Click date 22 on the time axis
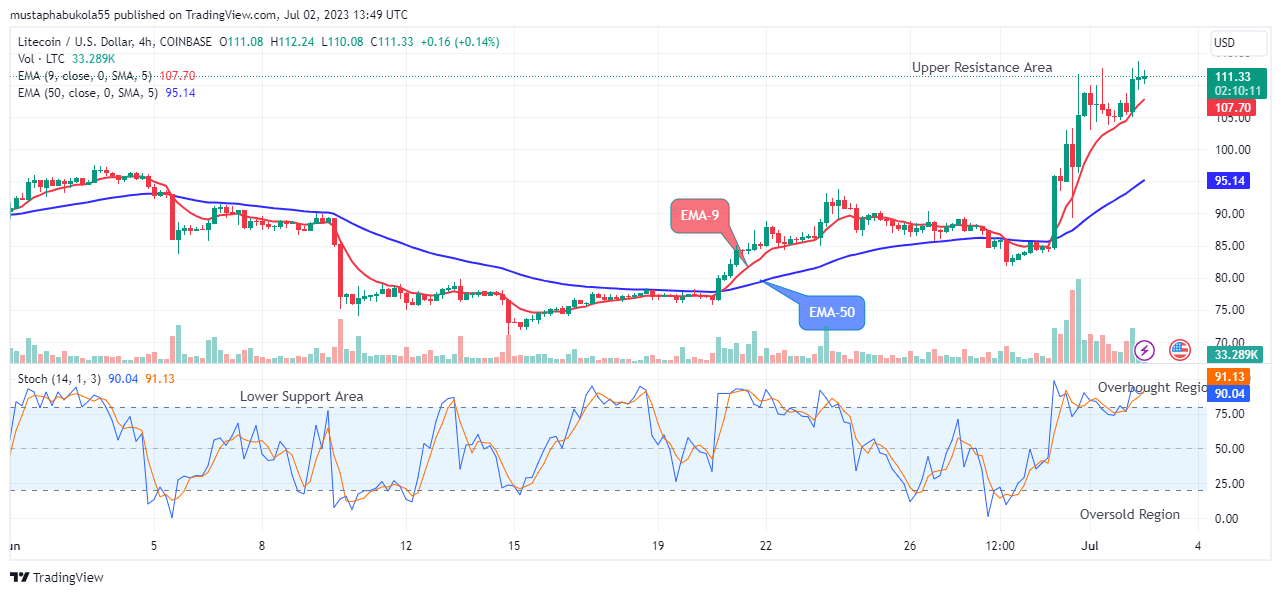 765,546
